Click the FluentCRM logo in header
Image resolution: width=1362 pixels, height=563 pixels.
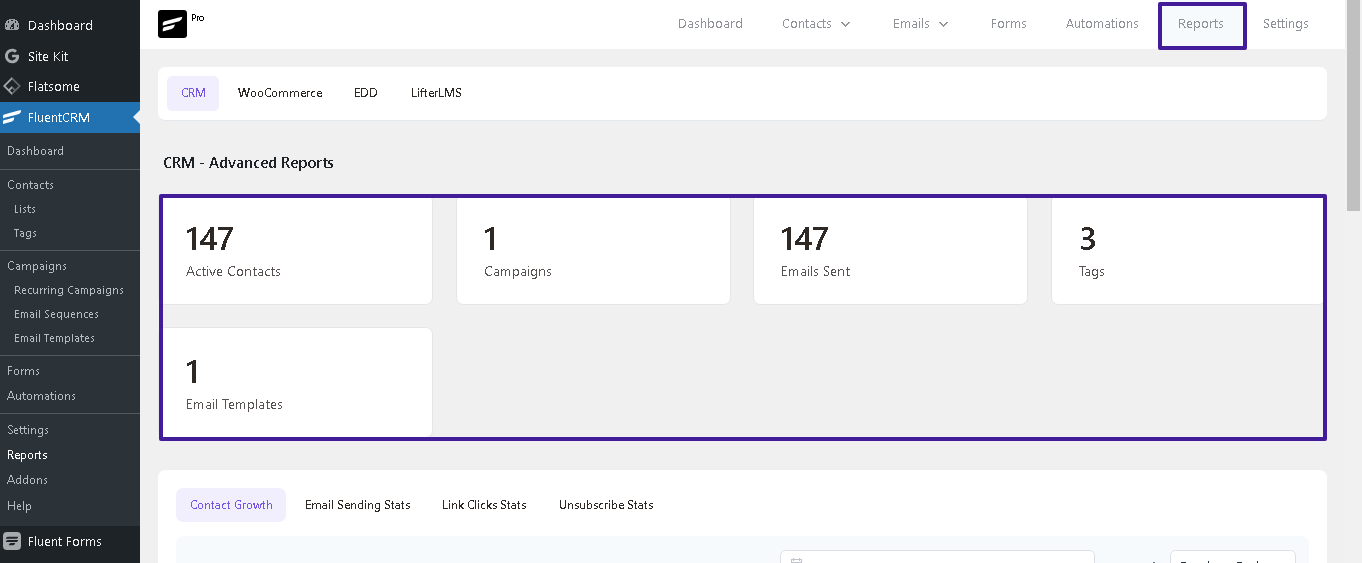pos(173,24)
